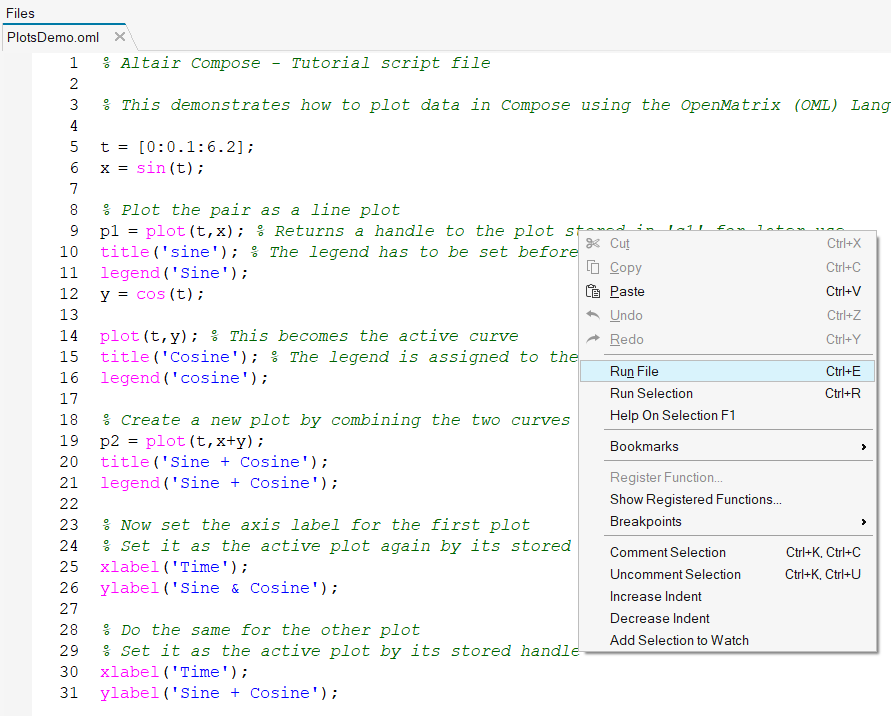Click Increase Indent in menu

656,596
